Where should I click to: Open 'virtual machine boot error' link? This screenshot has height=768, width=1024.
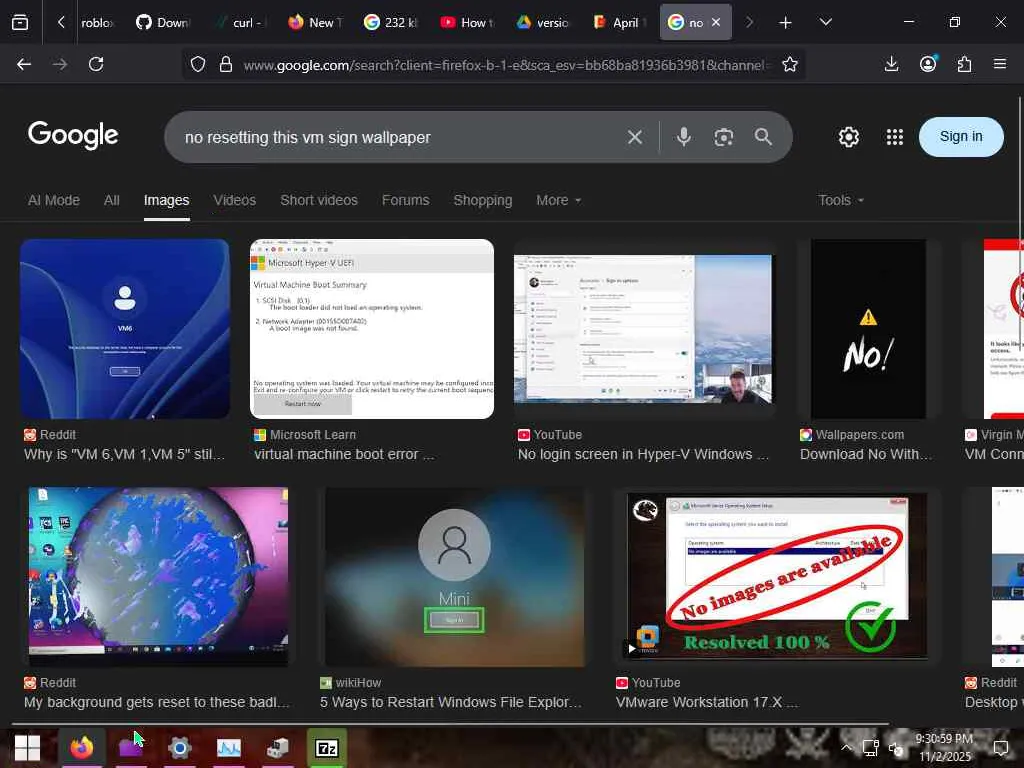tap(344, 455)
